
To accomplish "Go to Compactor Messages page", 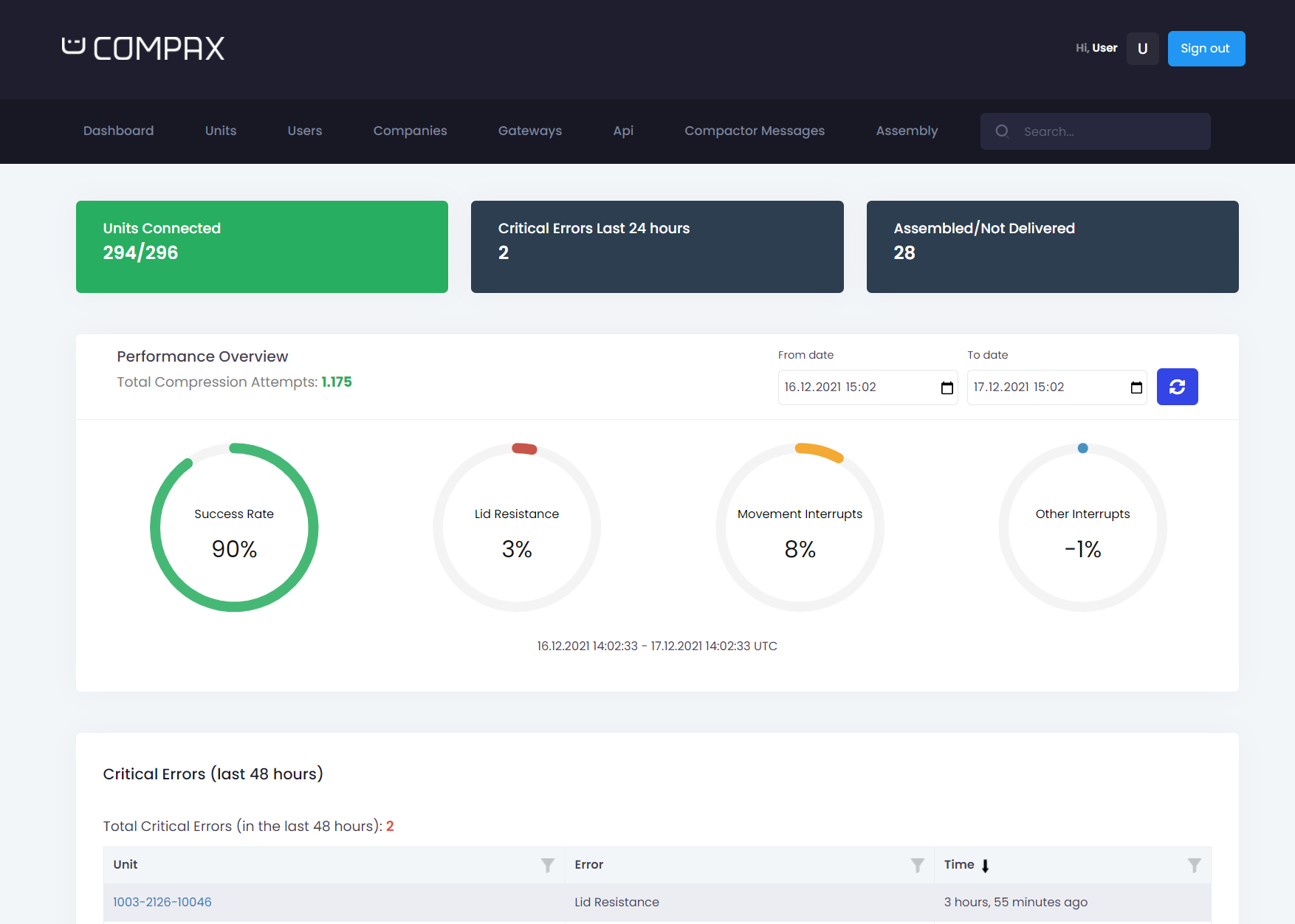I will pyautogui.click(x=754, y=131).
